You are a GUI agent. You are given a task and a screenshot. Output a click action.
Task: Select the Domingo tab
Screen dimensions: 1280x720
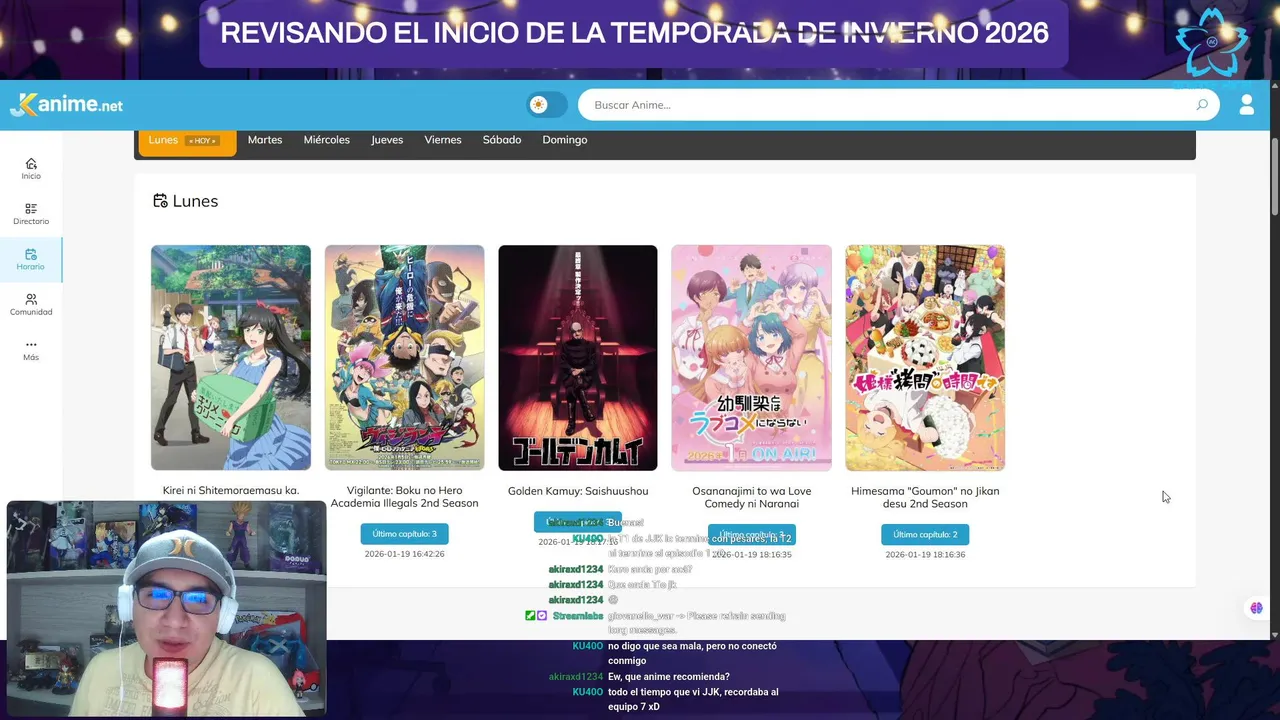click(x=565, y=140)
